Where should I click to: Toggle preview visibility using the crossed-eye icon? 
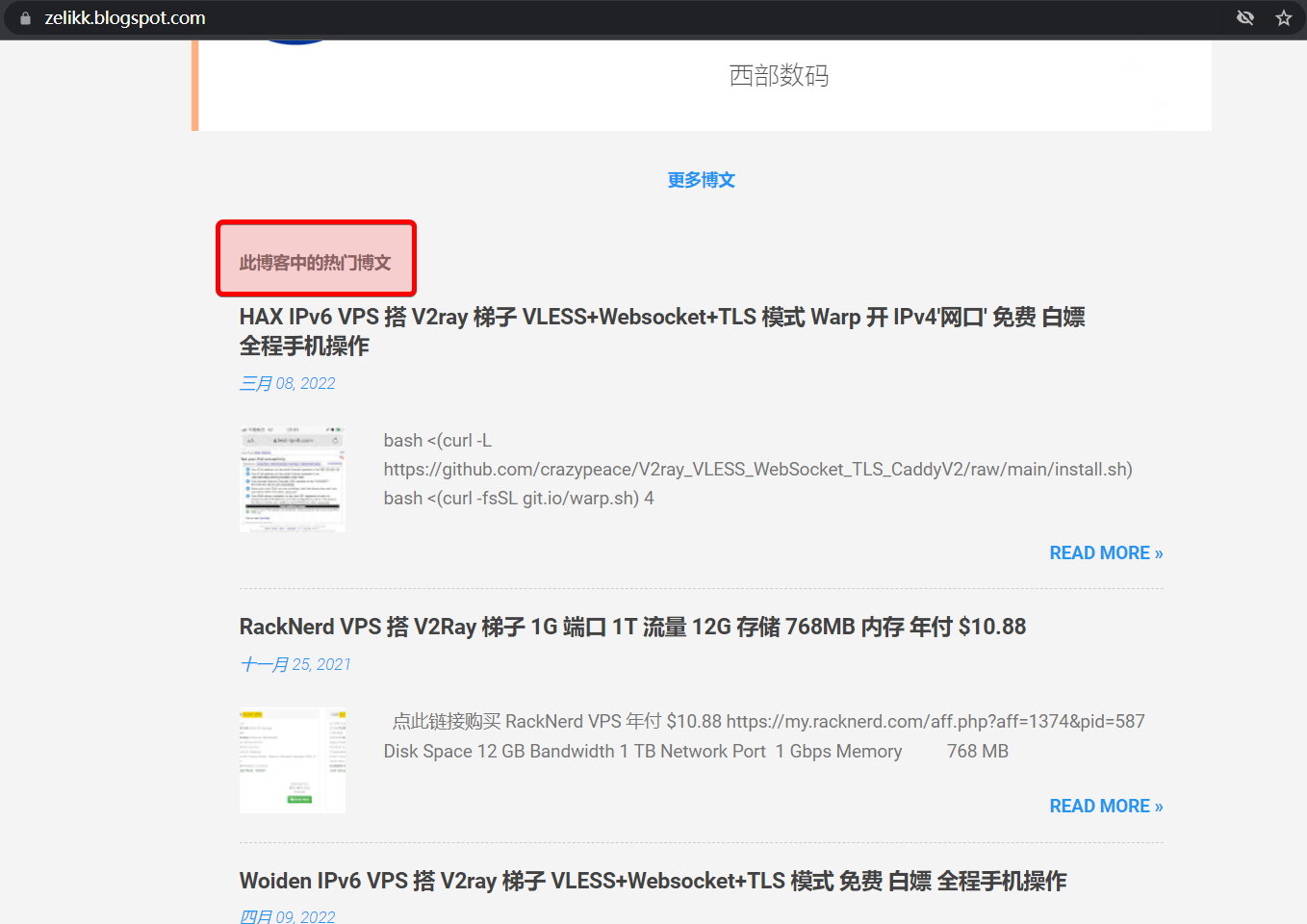(1245, 16)
